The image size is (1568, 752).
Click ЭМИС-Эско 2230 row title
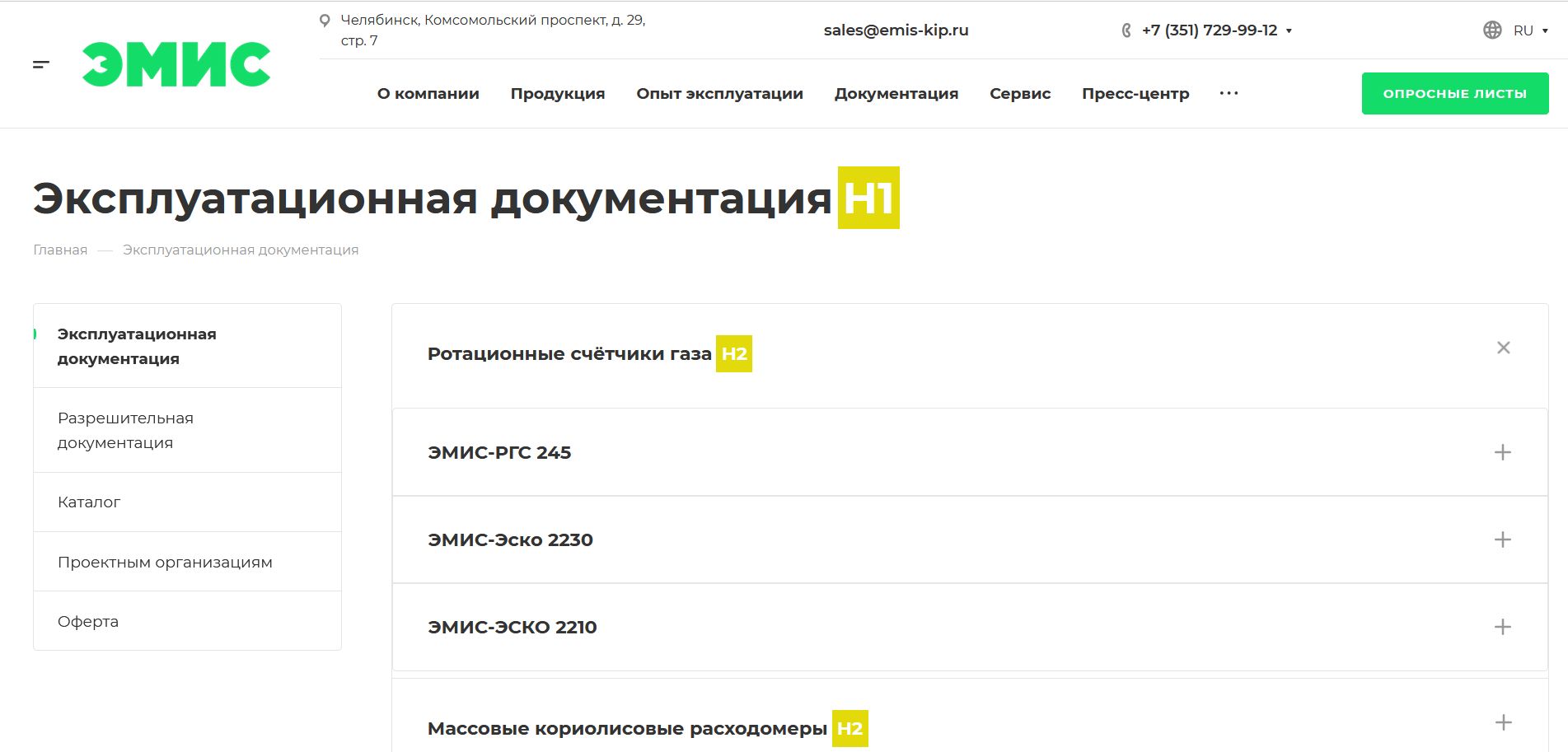pos(510,539)
